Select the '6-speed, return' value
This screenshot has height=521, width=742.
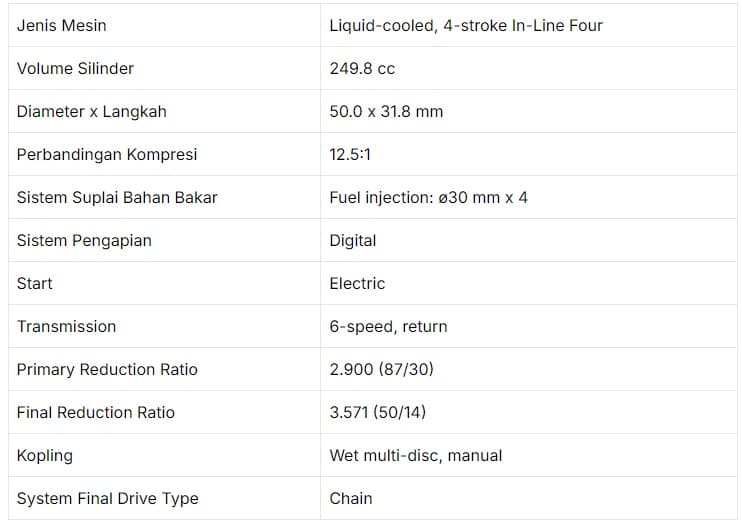tap(388, 326)
